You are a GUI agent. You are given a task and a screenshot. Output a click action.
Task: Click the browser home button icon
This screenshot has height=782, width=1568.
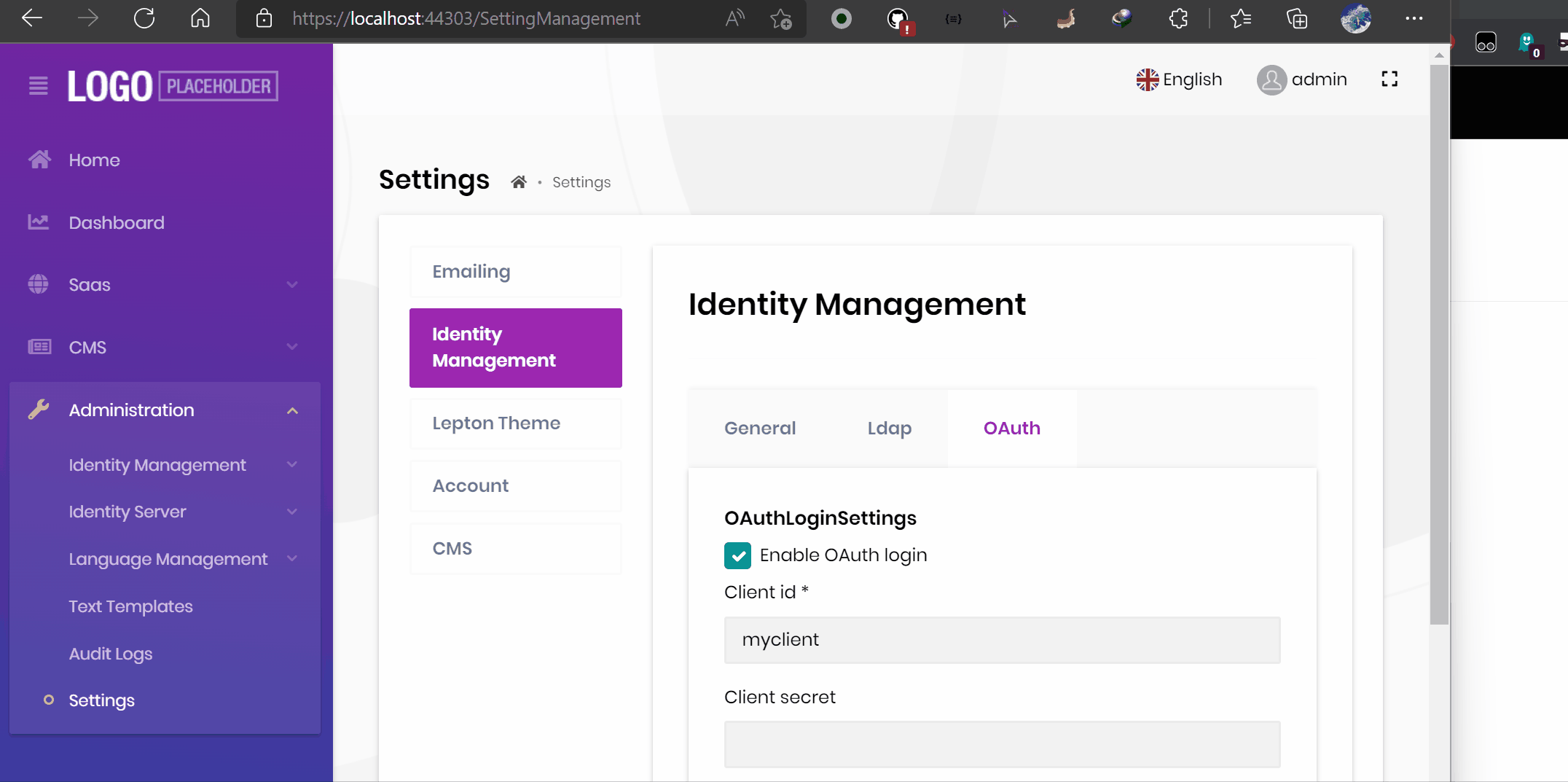200,18
